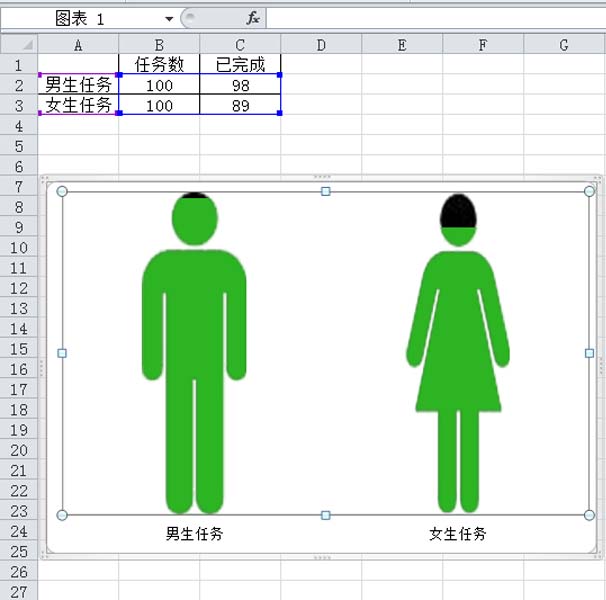Screen dimensions: 606x600
Task: Select row 5 header
Action: click(x=19, y=145)
